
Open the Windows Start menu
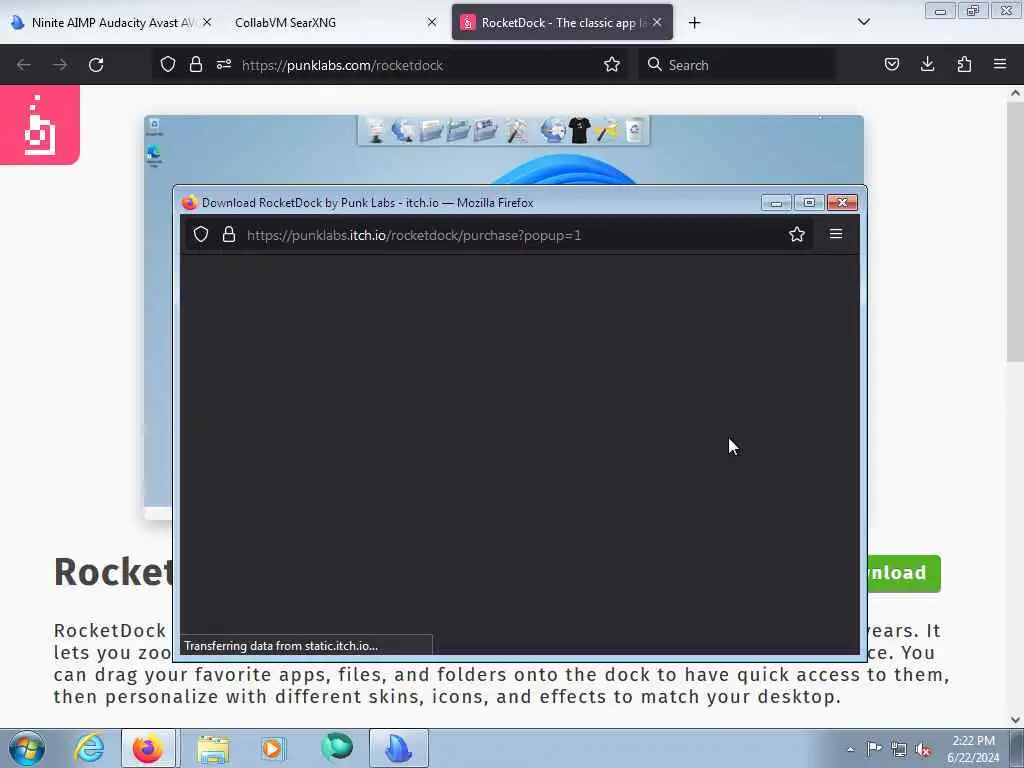click(x=27, y=748)
